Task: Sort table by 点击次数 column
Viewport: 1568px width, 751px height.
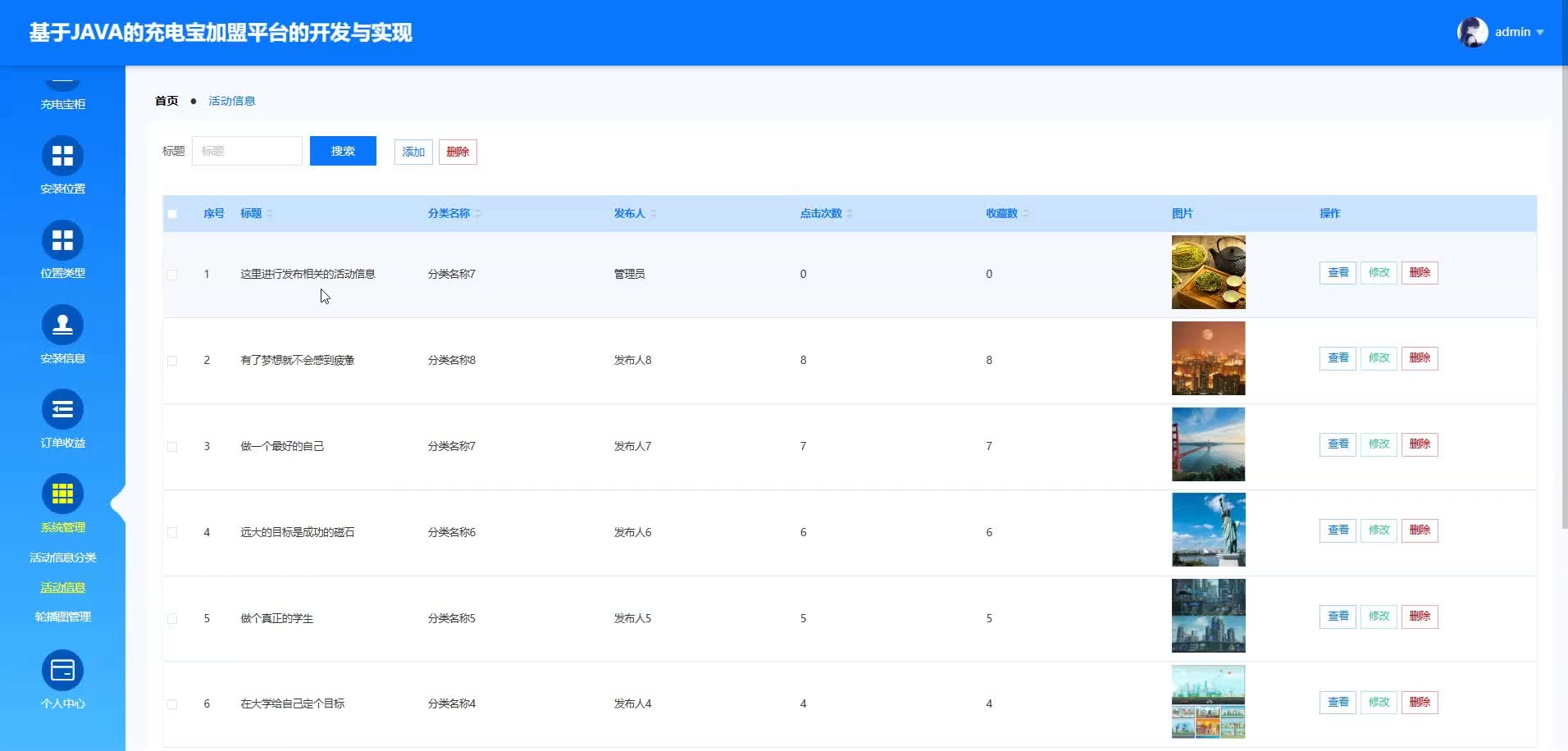Action: (x=850, y=214)
